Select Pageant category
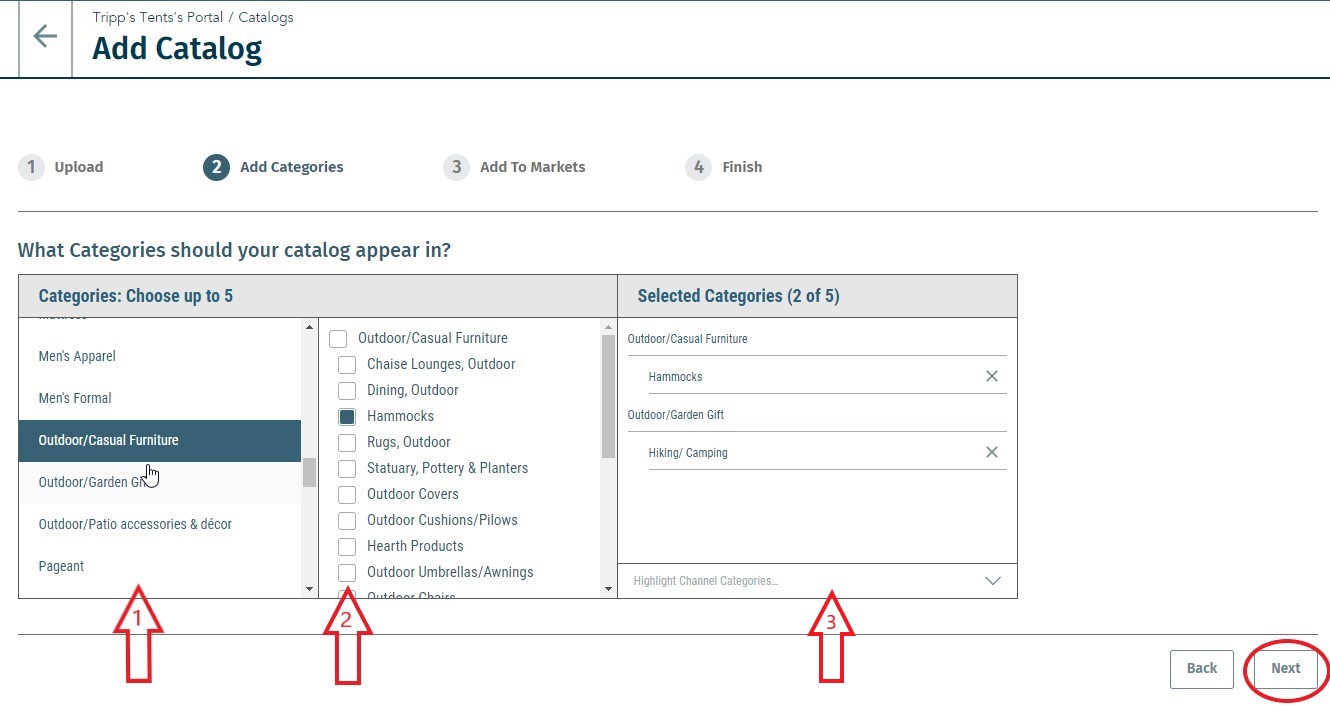Image resolution: width=1330 pixels, height=707 pixels. [x=160, y=566]
